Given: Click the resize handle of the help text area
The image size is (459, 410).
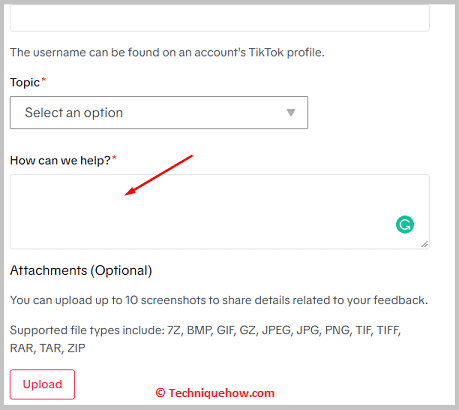Looking at the screenshot, I should tap(424, 244).
